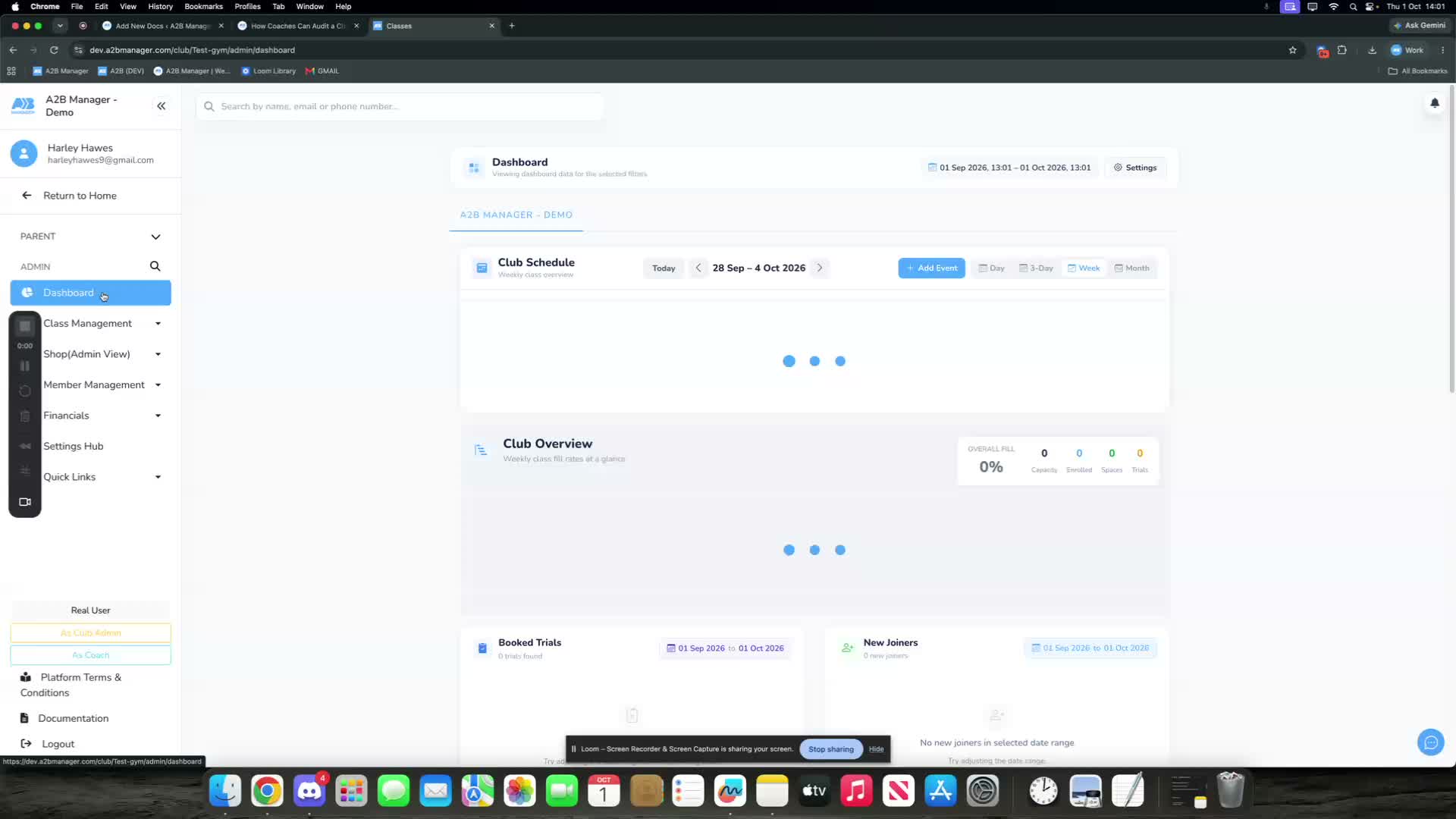Collapse the sidebar with double-chevron icon
Image resolution: width=1456 pixels, height=819 pixels.
[161, 106]
